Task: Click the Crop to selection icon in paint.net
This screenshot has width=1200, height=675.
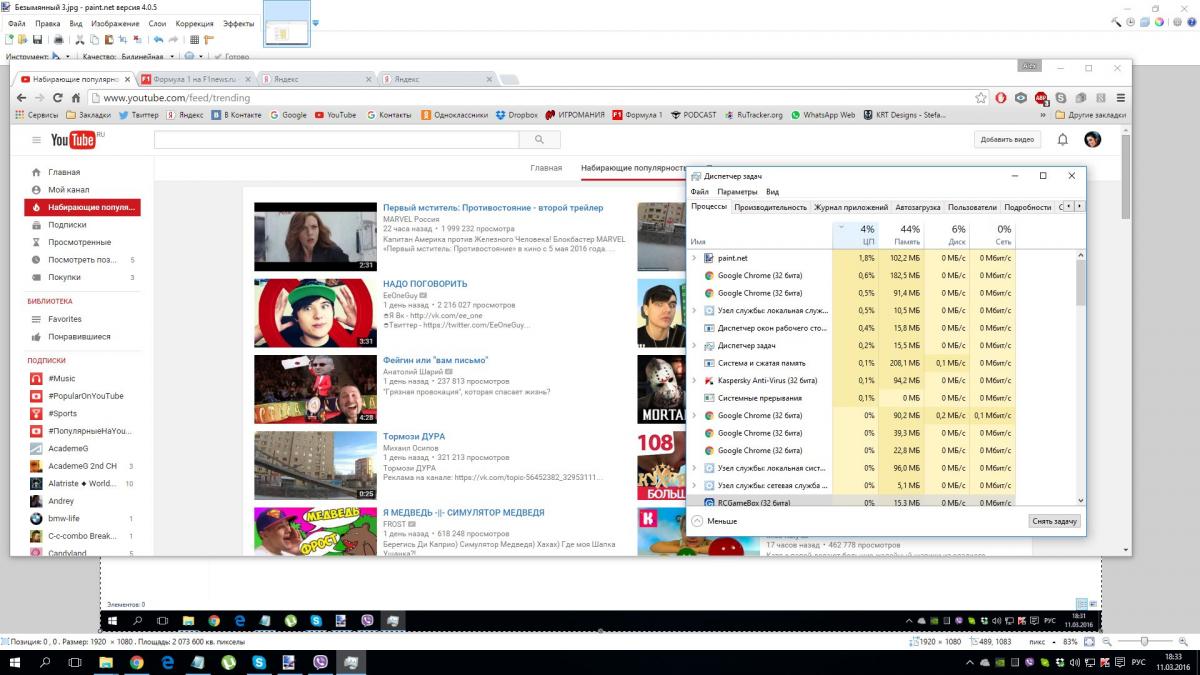Action: click(x=123, y=40)
